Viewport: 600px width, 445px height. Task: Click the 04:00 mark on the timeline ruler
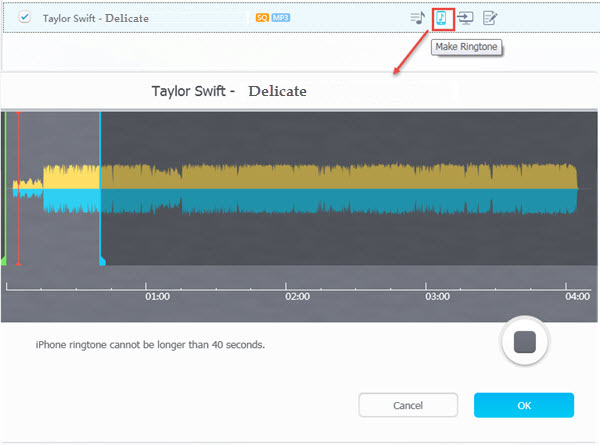click(577, 296)
